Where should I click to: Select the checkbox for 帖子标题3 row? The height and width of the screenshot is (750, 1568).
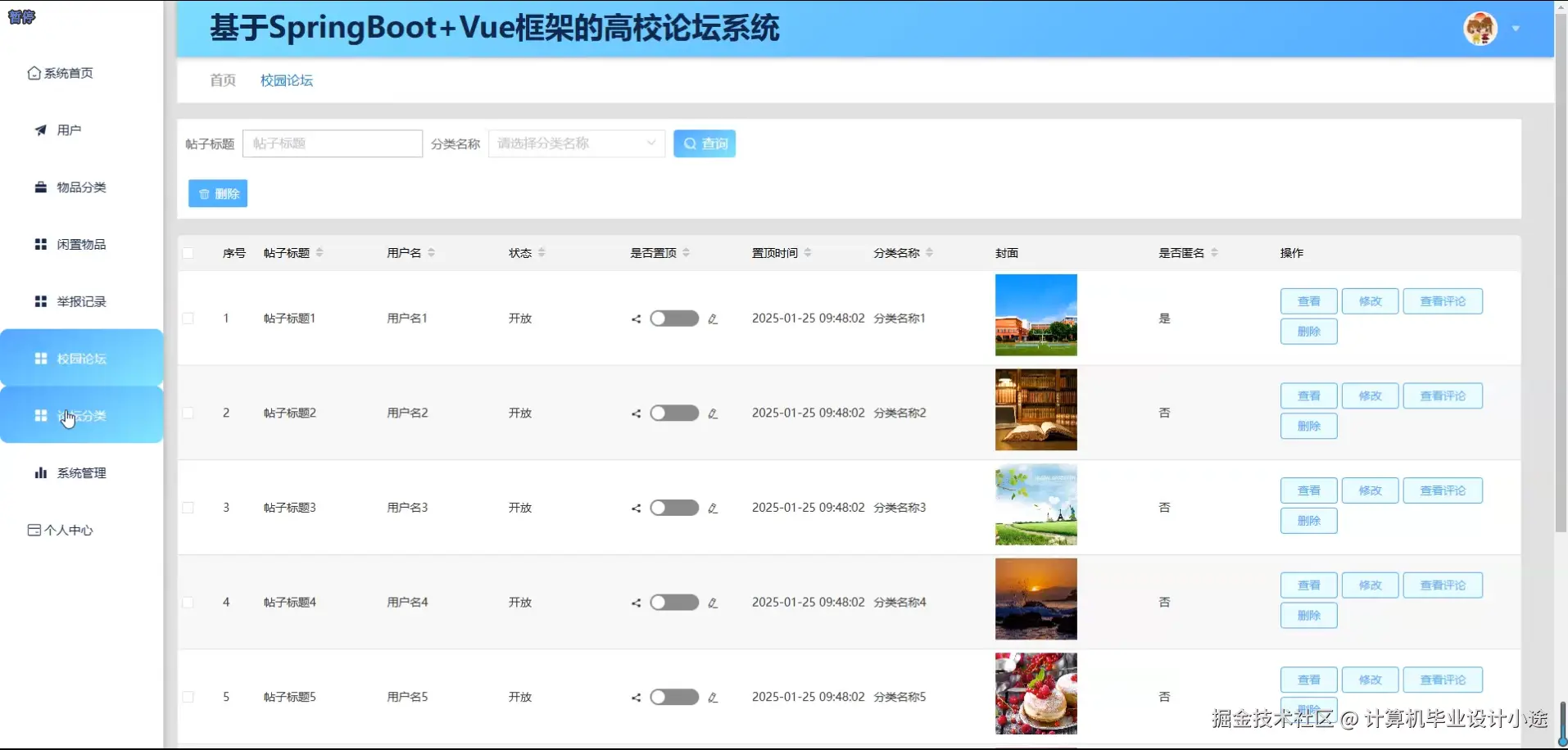tap(188, 508)
